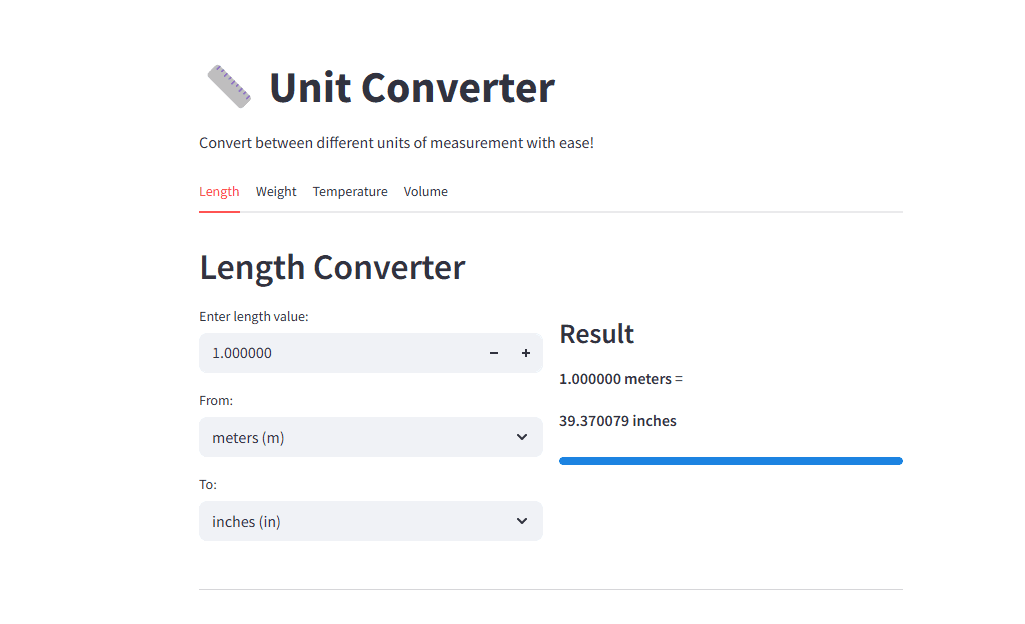Switch to the Temperature tab

[x=350, y=191]
